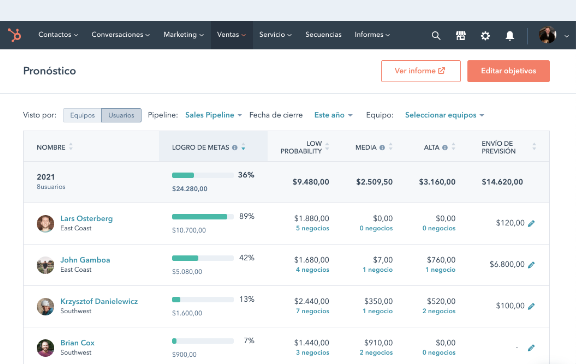Viewport: 576px width, 364px height.
Task: Open Brian Cox's 2 negocios link
Action: pyautogui.click(x=376, y=353)
